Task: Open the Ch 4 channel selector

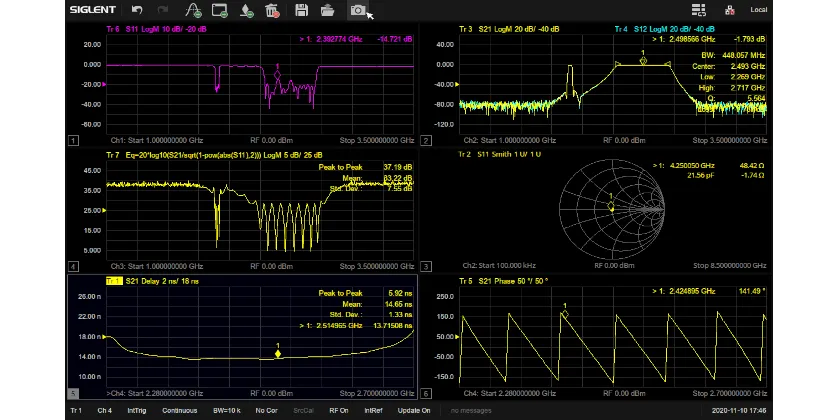Action: pyautogui.click(x=104, y=411)
